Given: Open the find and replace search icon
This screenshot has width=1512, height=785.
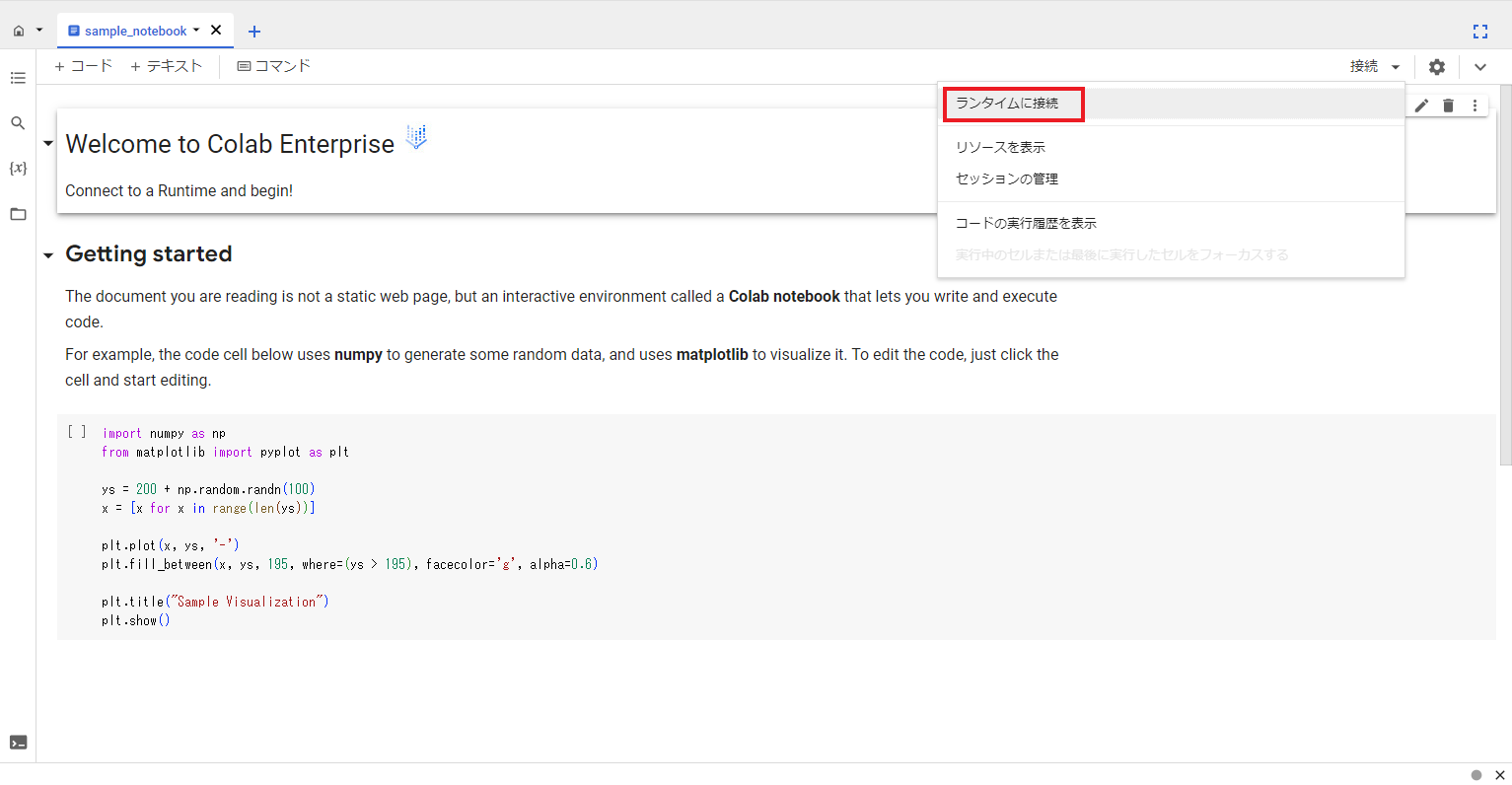Looking at the screenshot, I should click(18, 123).
